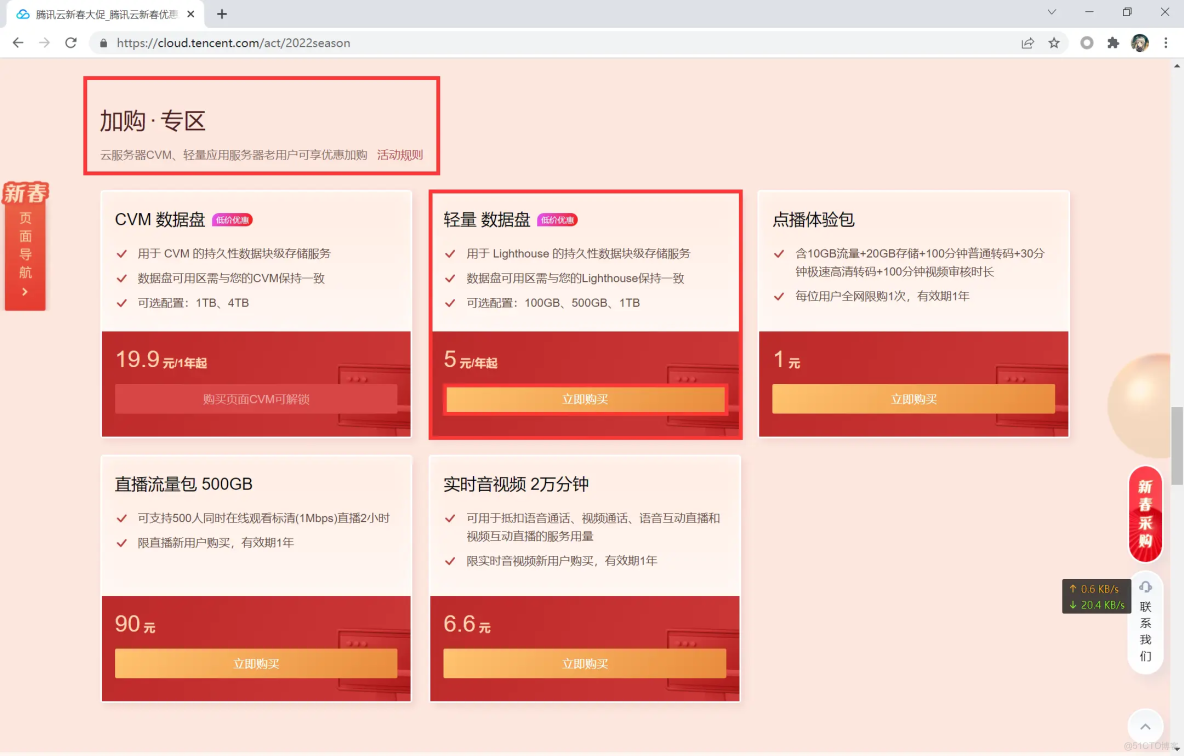
Task: Click the user profile avatar in toolbar
Action: 1140,43
